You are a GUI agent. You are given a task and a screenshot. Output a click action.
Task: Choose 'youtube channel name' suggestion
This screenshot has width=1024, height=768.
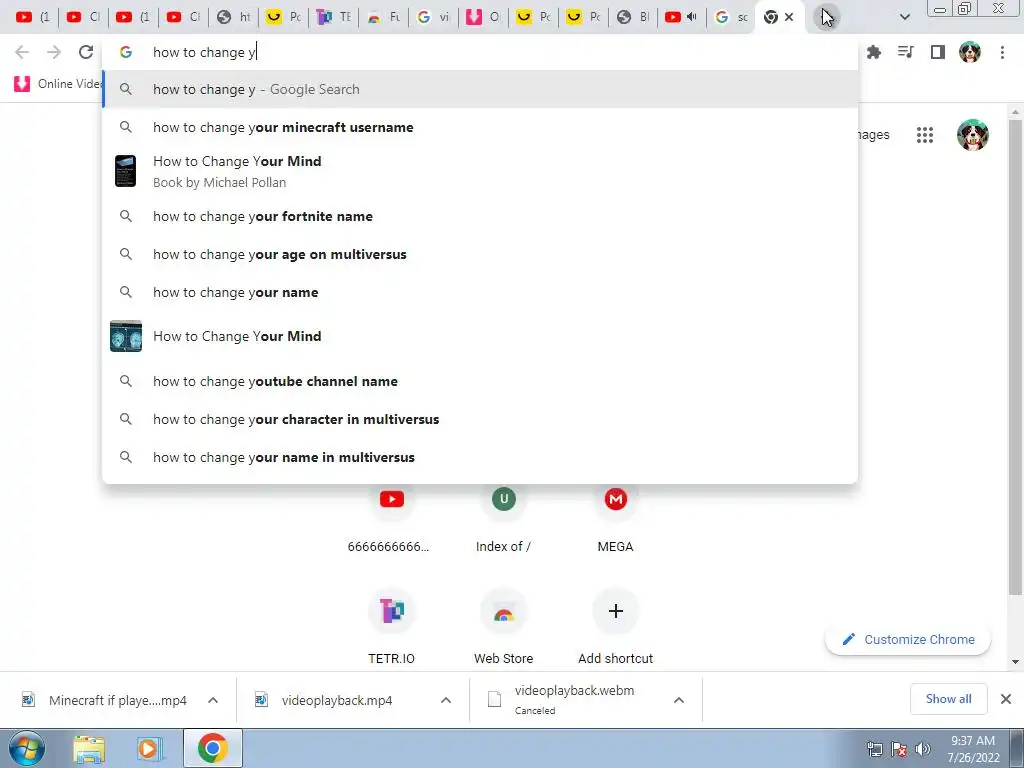[480, 381]
